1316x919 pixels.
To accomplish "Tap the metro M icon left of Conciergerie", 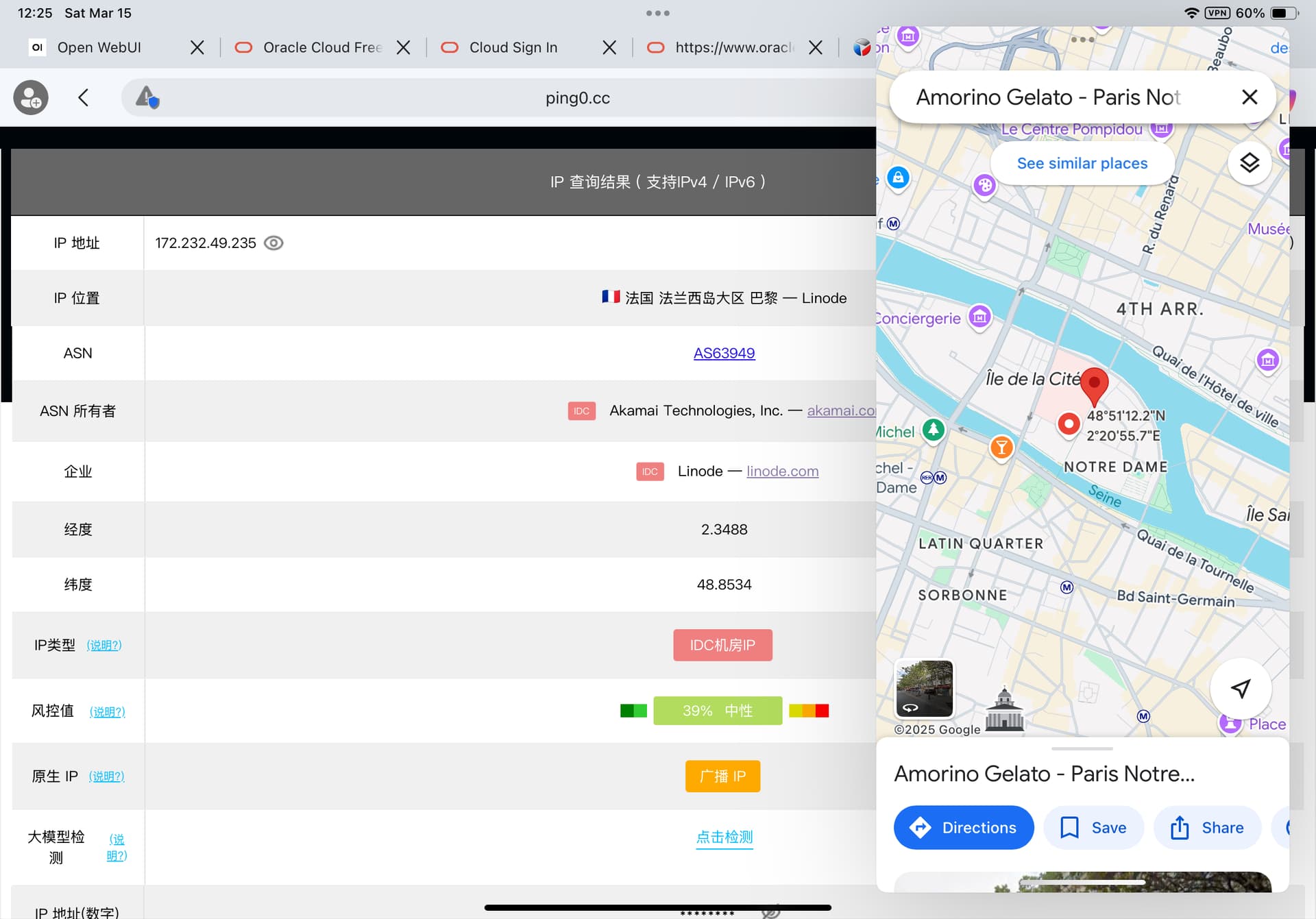I will coord(893,223).
